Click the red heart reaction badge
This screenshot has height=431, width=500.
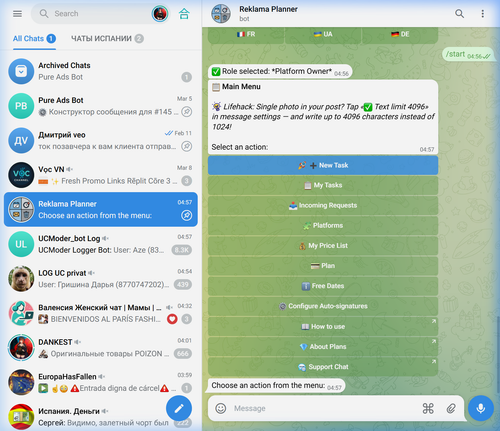click(x=172, y=319)
